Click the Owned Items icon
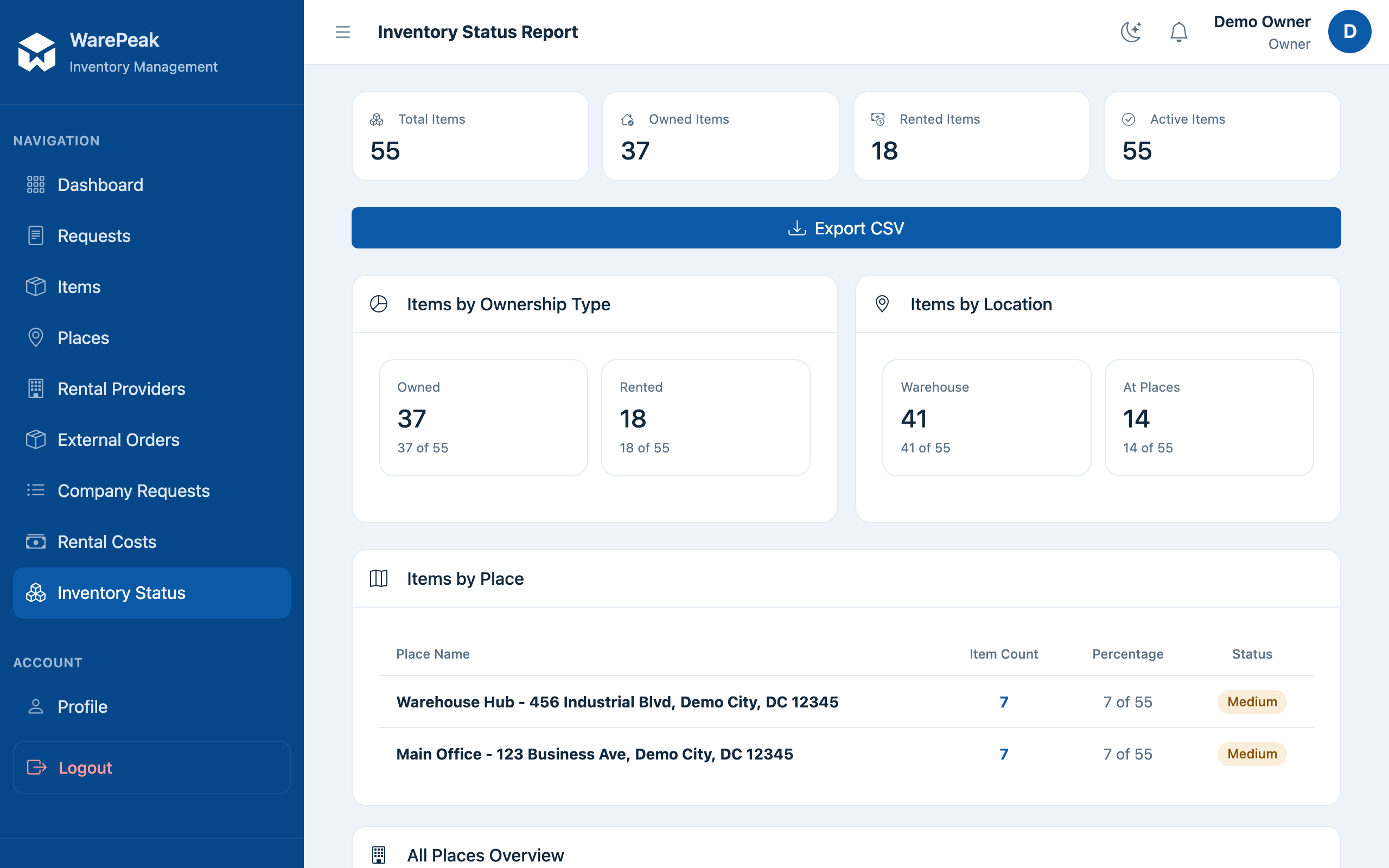The width and height of the screenshot is (1389, 868). tap(627, 119)
